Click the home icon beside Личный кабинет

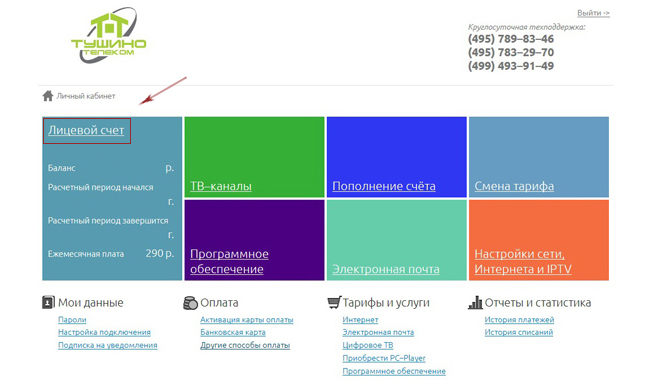tap(48, 96)
